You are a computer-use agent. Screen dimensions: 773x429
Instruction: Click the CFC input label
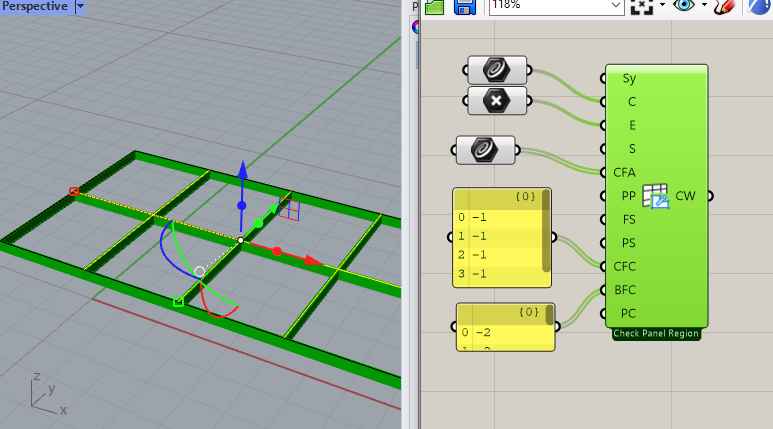[x=624, y=267]
